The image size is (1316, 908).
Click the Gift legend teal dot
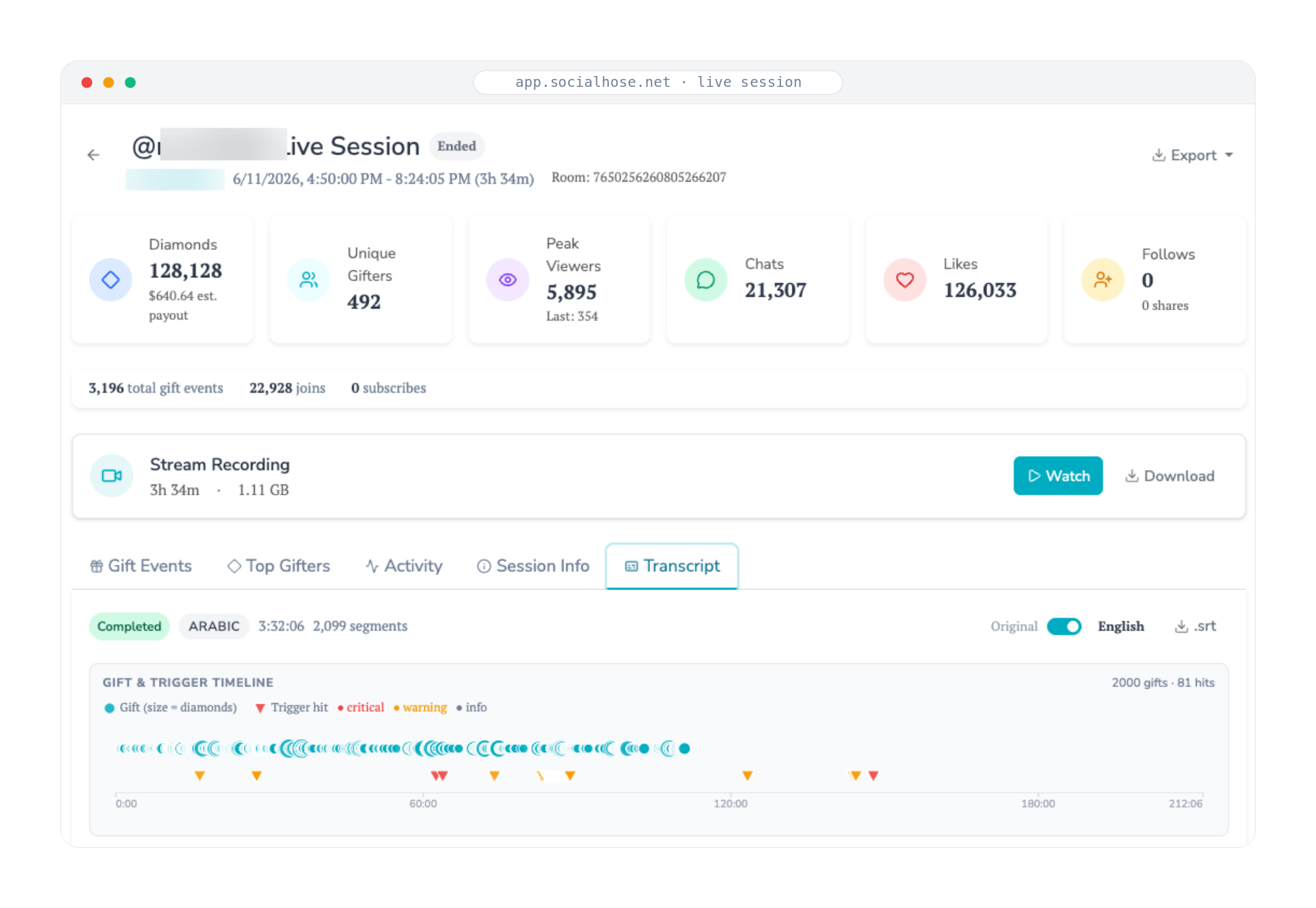point(109,708)
